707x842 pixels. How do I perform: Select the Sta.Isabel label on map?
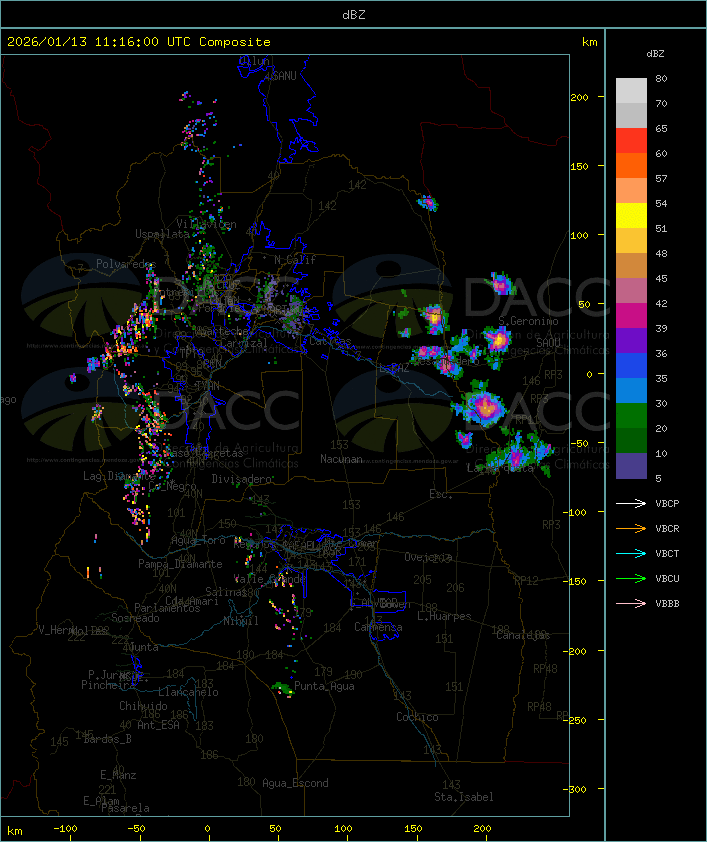[463, 797]
